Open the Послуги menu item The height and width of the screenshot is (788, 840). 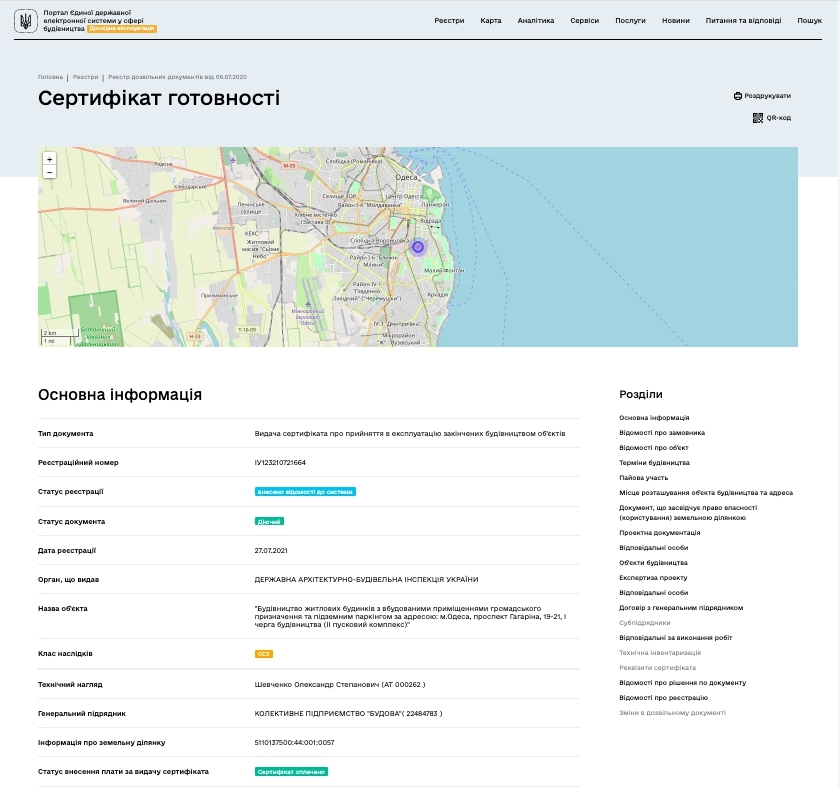[x=630, y=21]
